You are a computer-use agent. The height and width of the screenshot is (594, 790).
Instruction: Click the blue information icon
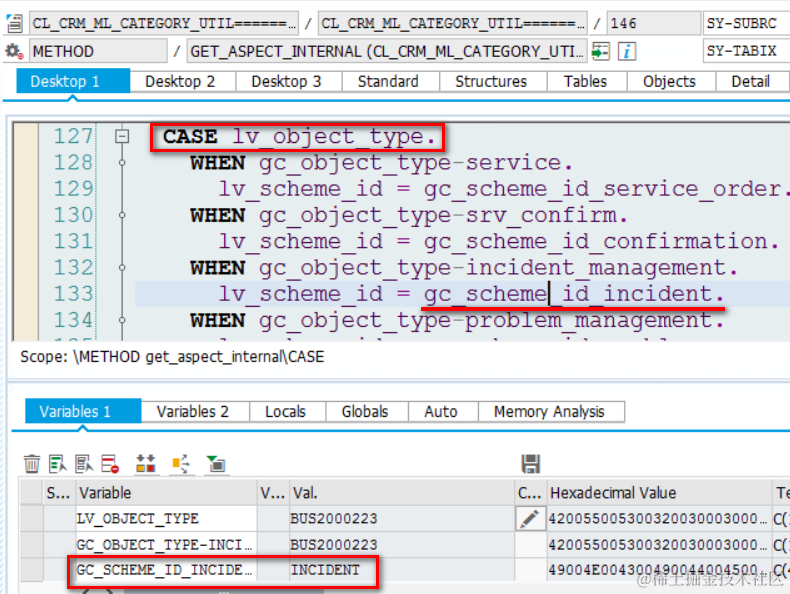click(x=627, y=51)
